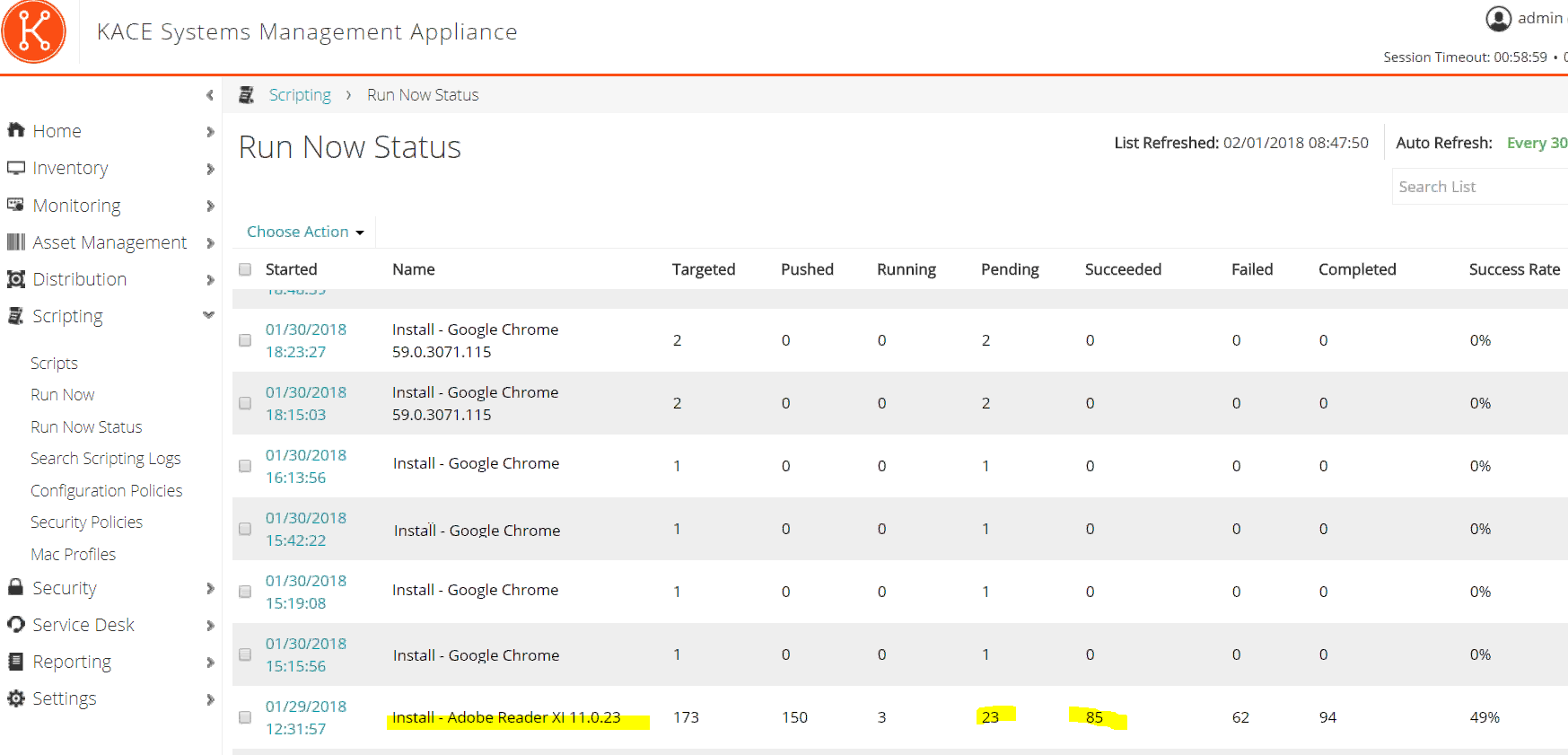Click the Succeeded column header
Image resolution: width=1568 pixels, height=755 pixels.
click(1123, 269)
